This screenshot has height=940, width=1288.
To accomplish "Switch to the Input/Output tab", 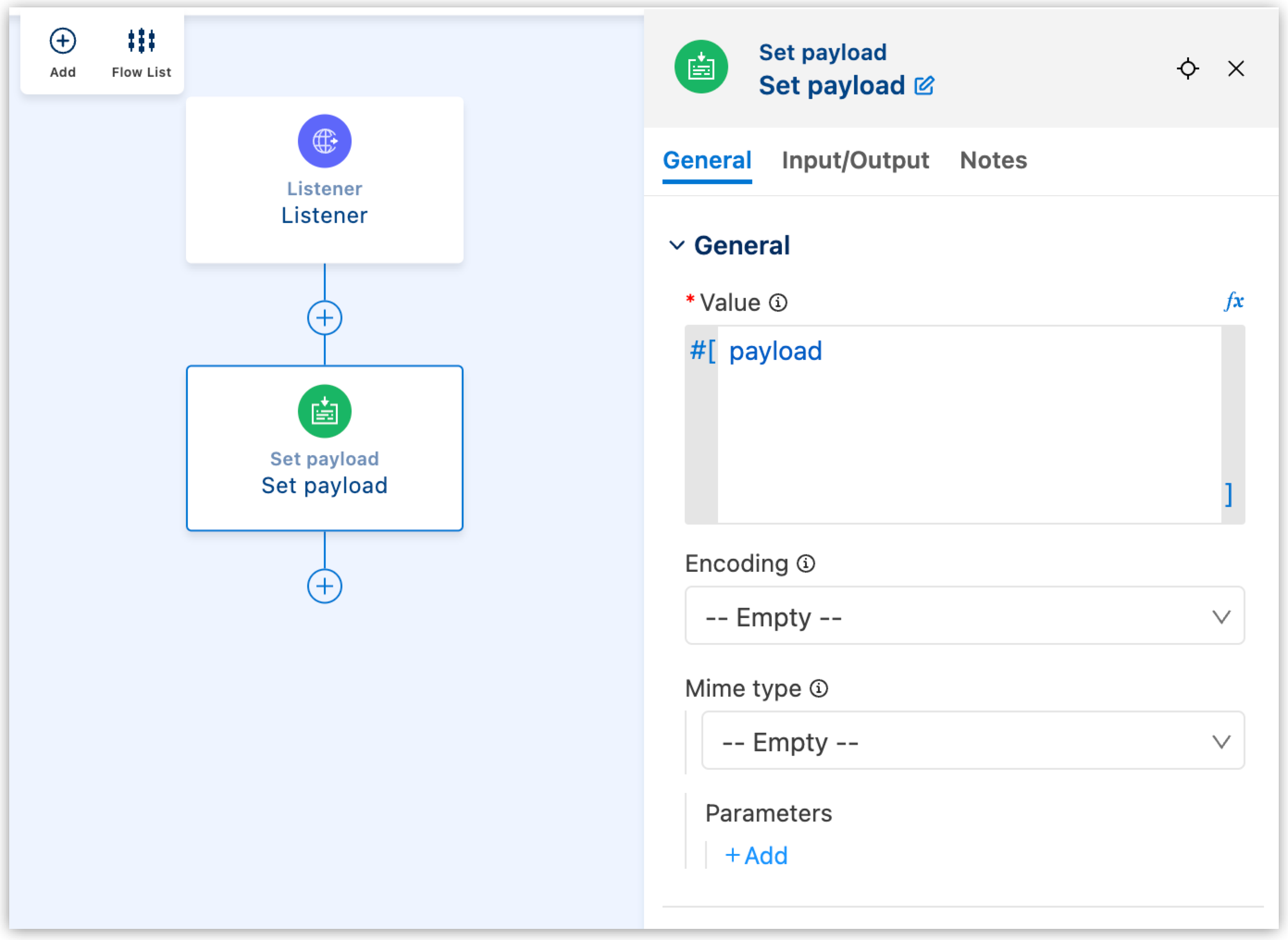I will pyautogui.click(x=855, y=161).
